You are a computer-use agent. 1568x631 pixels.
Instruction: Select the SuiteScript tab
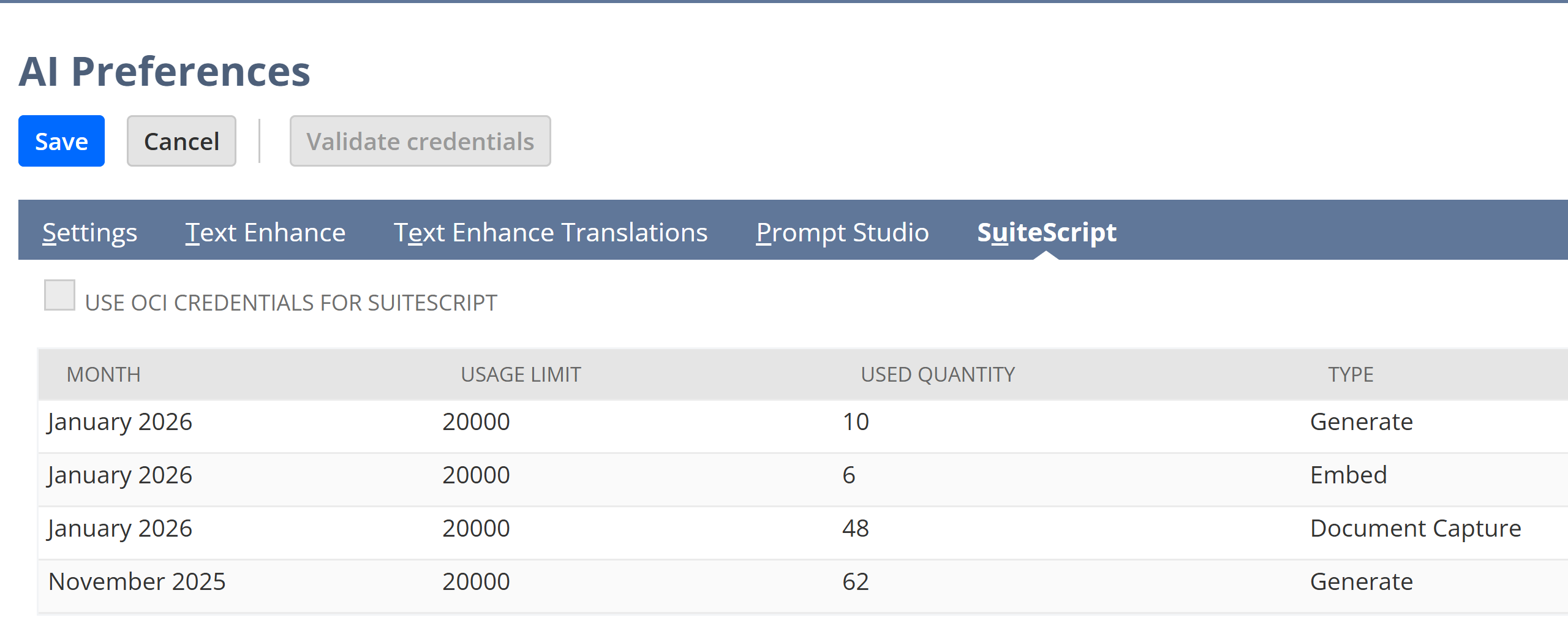click(1046, 233)
